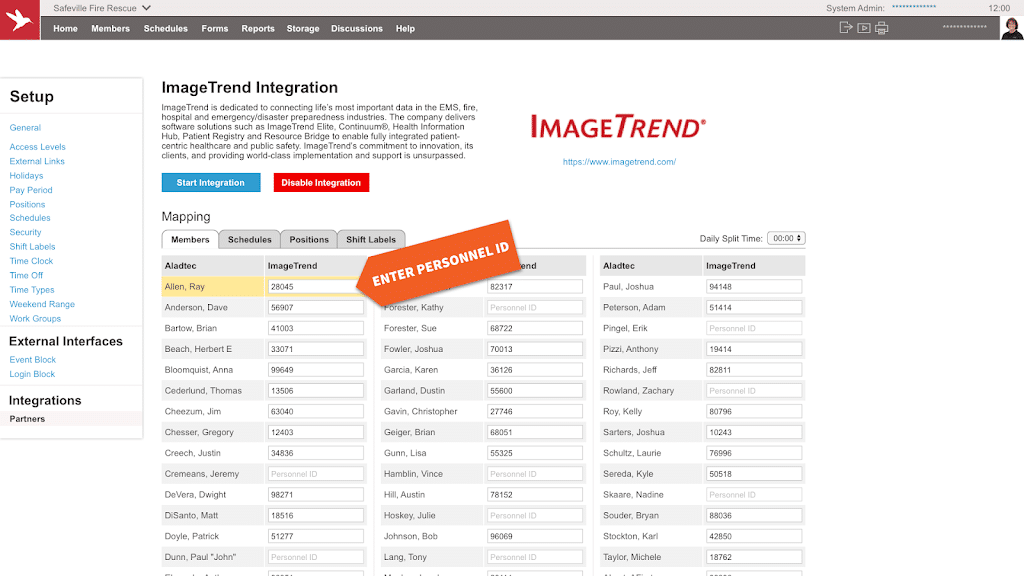Click Pingel, Erik Personnel ID field
Screen dimensions: 1024x576
coord(754,328)
